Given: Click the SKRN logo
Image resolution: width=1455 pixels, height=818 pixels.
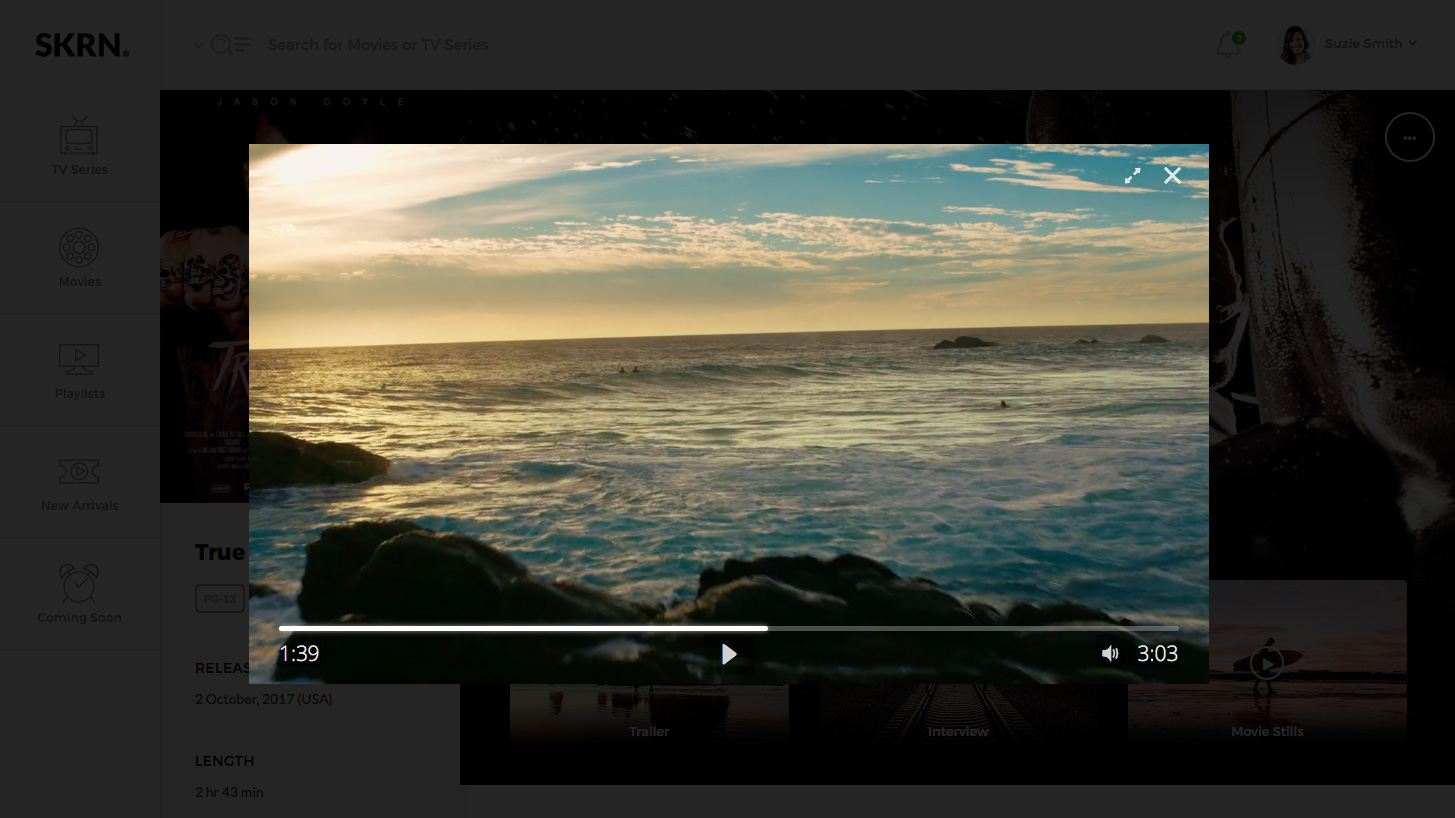Looking at the screenshot, I should [x=81, y=45].
